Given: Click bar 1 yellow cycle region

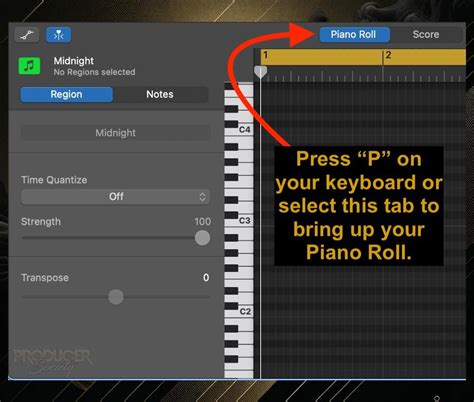Looking at the screenshot, I should click(322, 57).
